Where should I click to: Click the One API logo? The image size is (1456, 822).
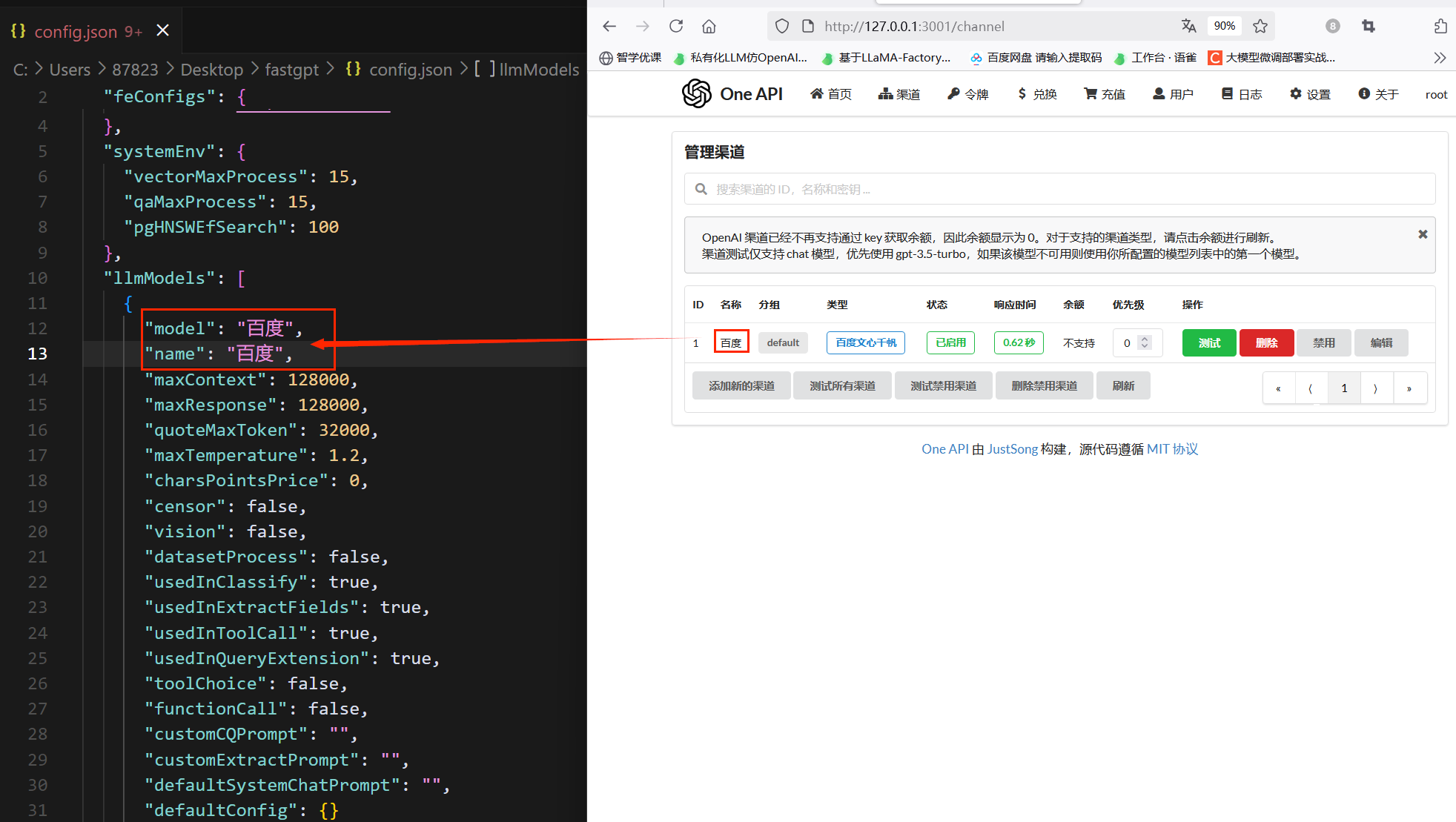[732, 94]
